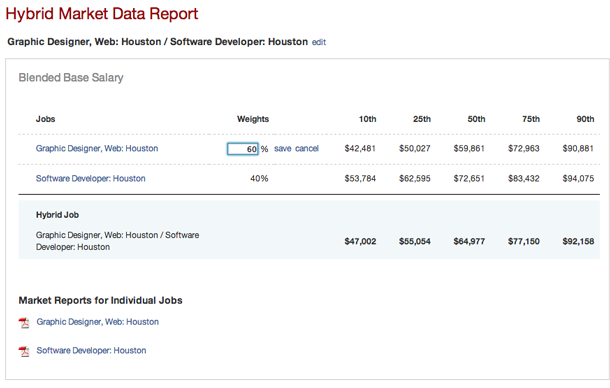610x388 pixels.
Task: Click the 90th percentile column header
Action: point(585,119)
